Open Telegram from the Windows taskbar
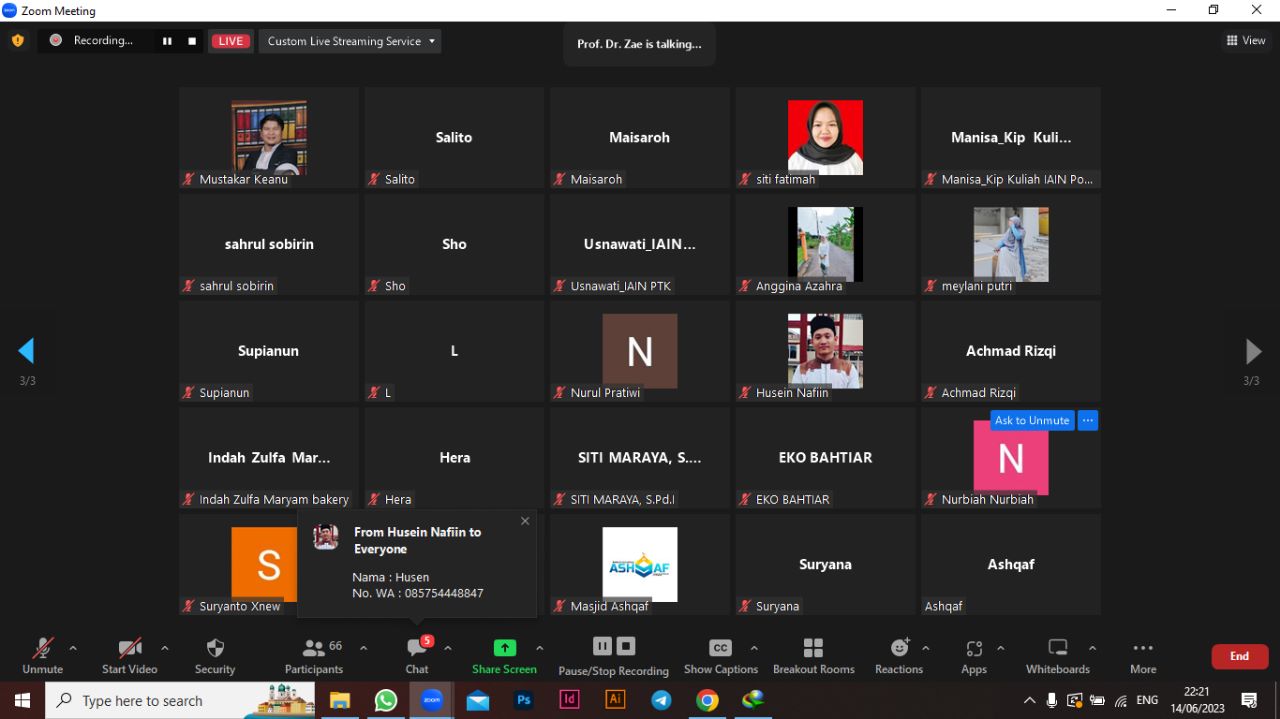Screen dimensions: 1280x719 click(x=661, y=700)
